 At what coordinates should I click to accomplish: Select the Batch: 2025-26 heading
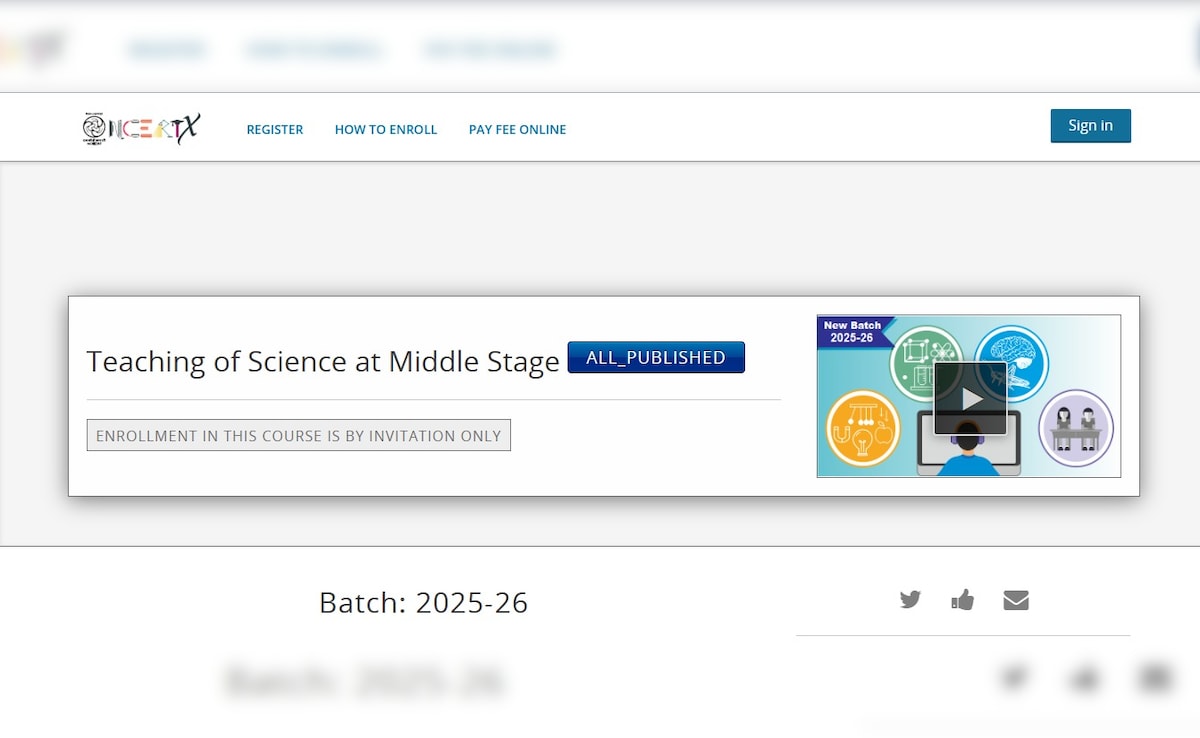click(x=423, y=602)
